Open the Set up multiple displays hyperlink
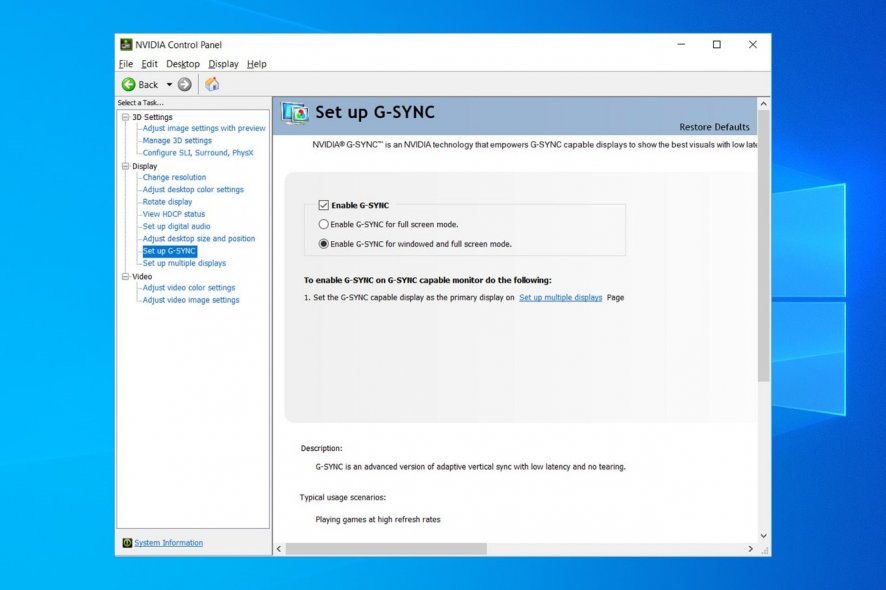Viewport: 886px width, 590px height. 561,297
